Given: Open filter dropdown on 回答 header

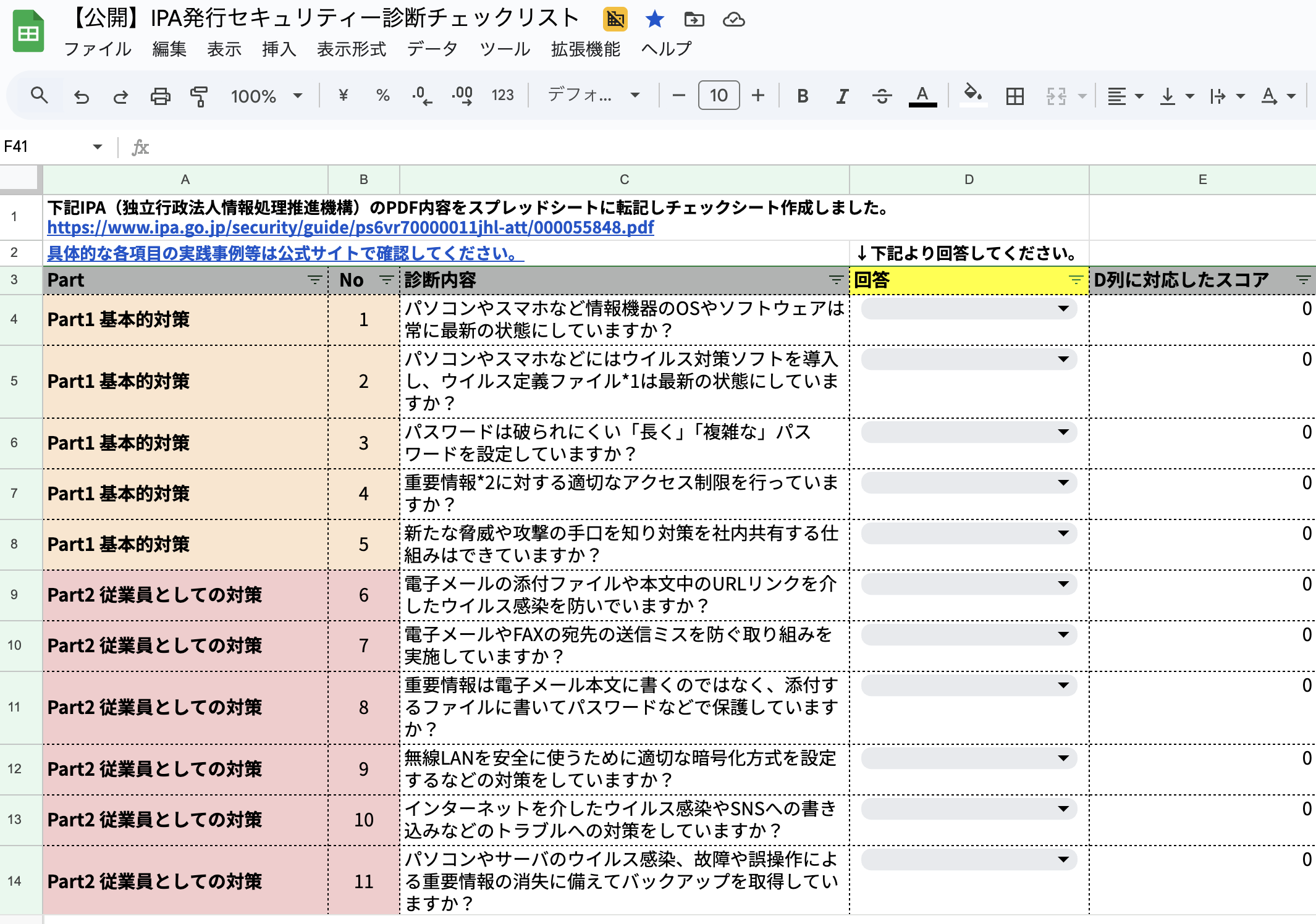Looking at the screenshot, I should pos(1076,280).
